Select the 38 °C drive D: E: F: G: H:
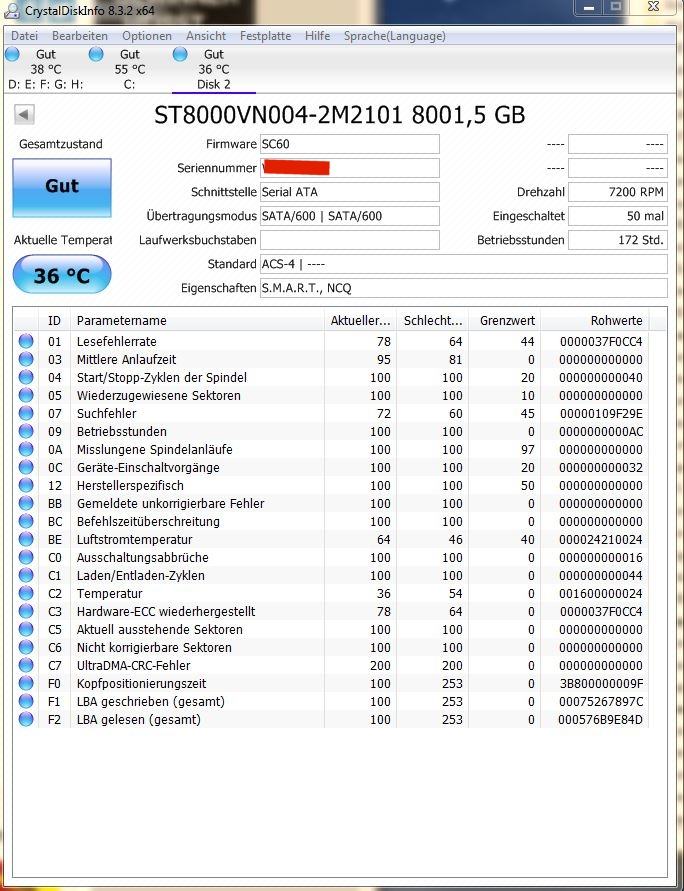The image size is (684, 891). point(45,69)
